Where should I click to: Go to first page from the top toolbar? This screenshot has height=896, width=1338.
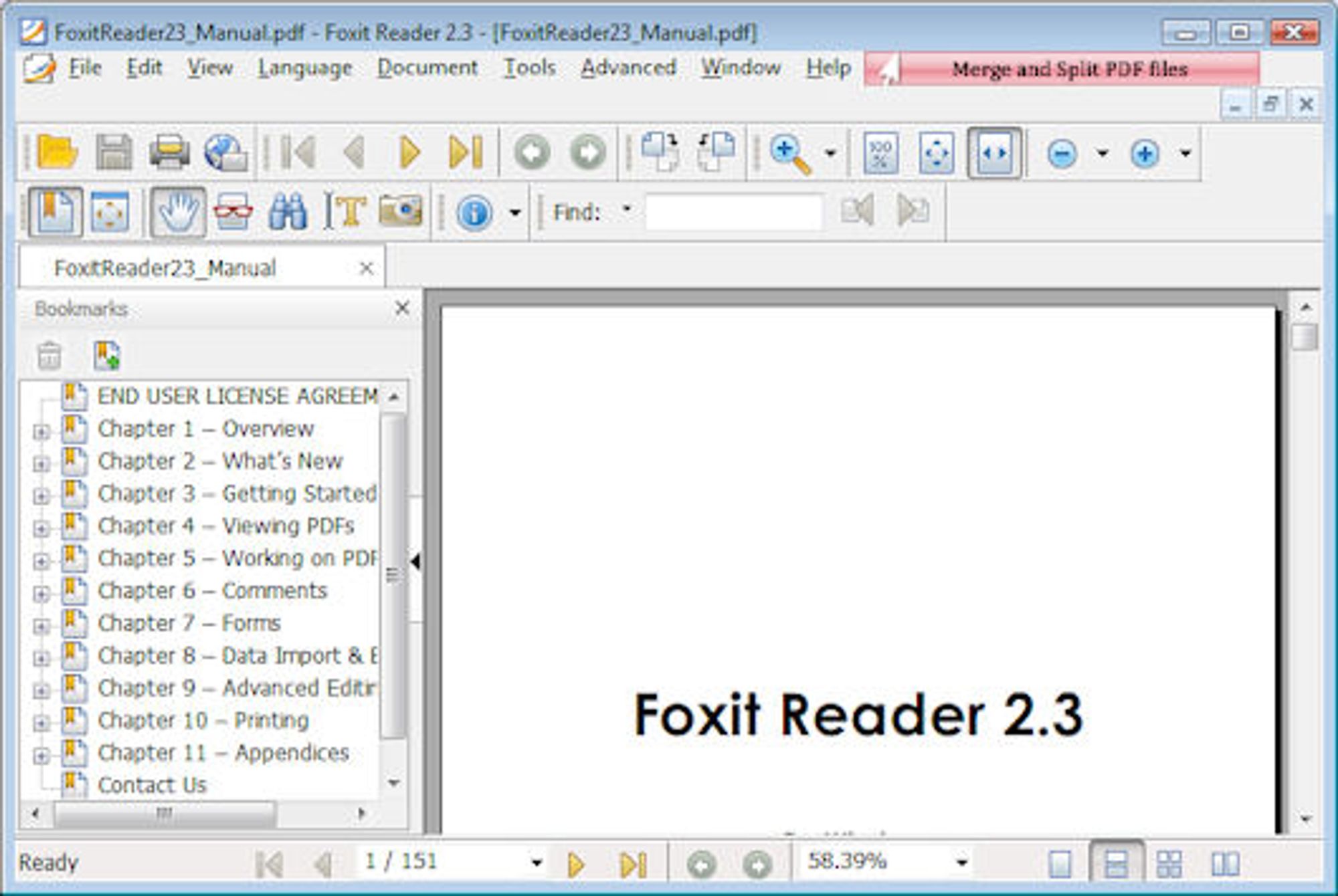pyautogui.click(x=298, y=152)
